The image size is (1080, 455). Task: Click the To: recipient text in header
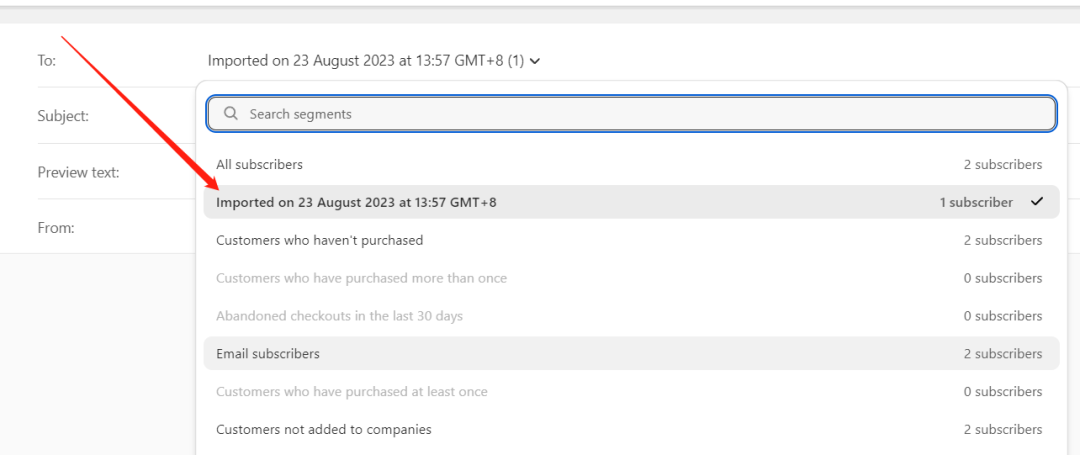point(366,61)
